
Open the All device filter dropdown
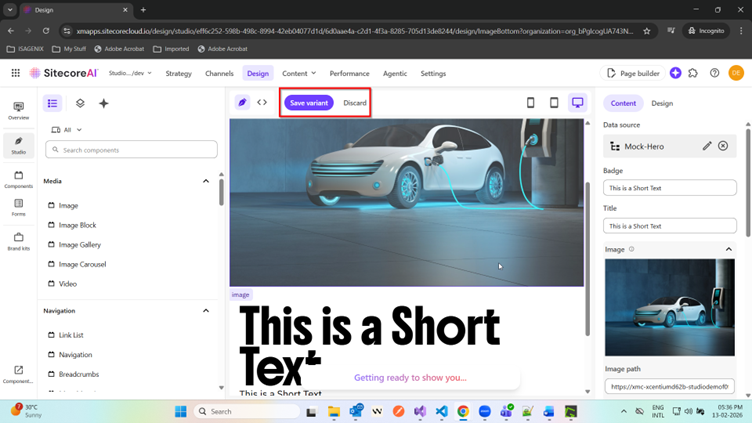(x=67, y=129)
